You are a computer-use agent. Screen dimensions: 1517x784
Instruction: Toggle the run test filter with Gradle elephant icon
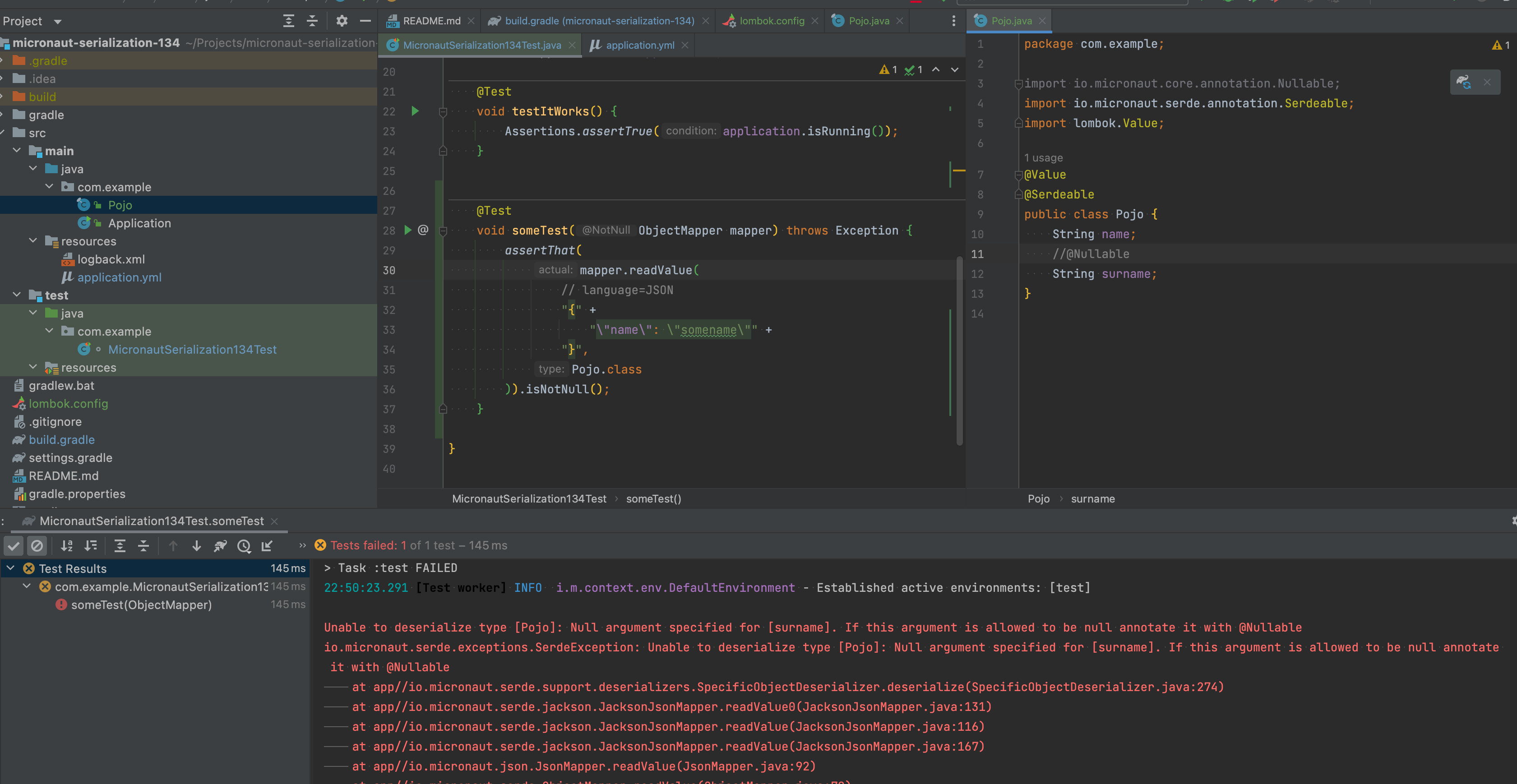click(x=220, y=546)
